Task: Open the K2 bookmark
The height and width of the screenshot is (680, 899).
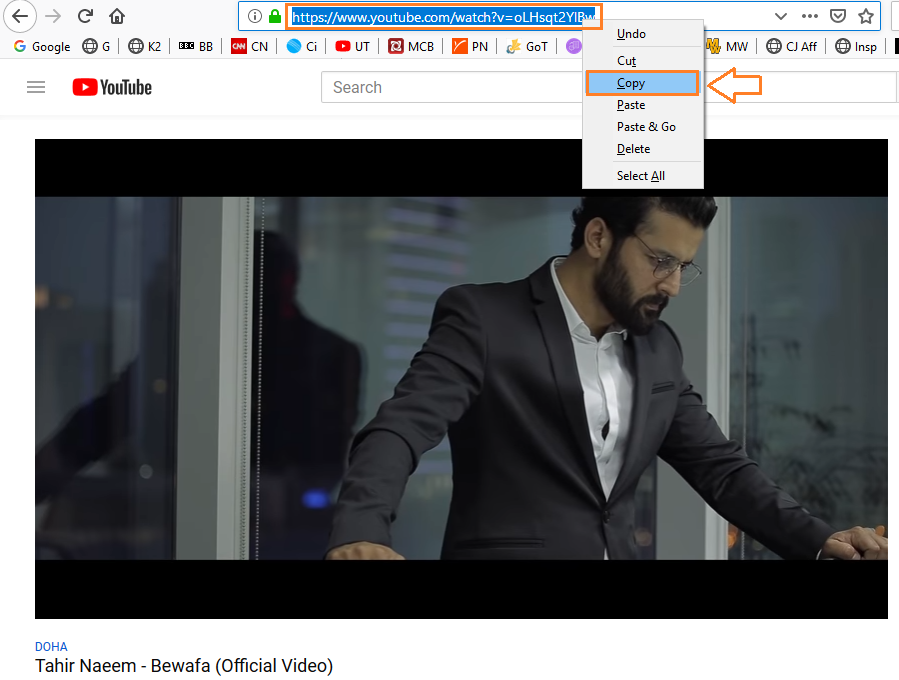Action: [144, 46]
